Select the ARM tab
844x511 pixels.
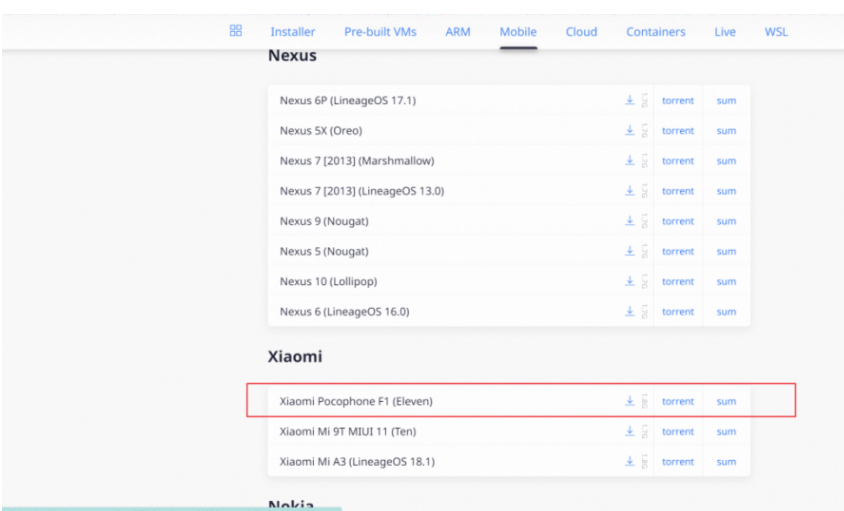[x=458, y=32]
